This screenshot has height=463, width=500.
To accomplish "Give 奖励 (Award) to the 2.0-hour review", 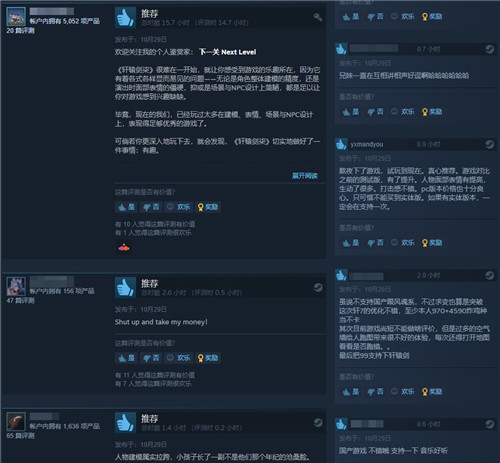I will (x=432, y=392).
